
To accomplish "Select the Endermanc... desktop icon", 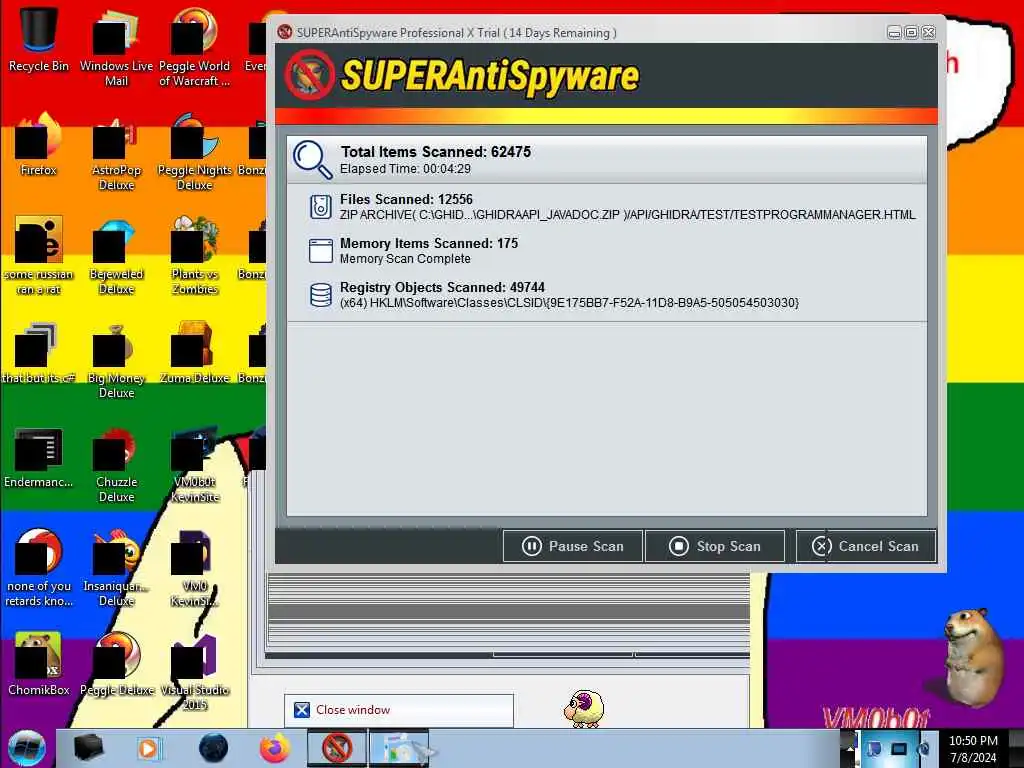I will [39, 458].
